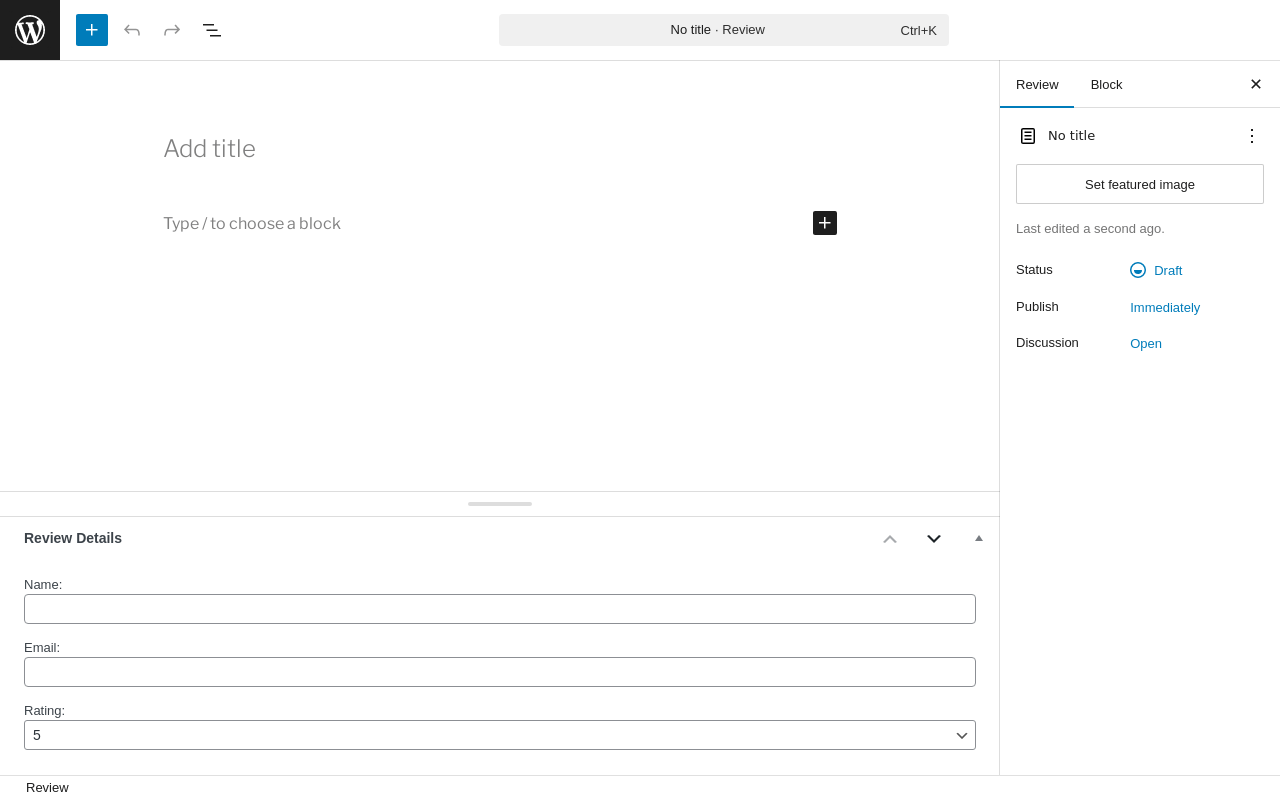Open the Document Overview list view
Image resolution: width=1280 pixels, height=800 pixels.
(212, 30)
